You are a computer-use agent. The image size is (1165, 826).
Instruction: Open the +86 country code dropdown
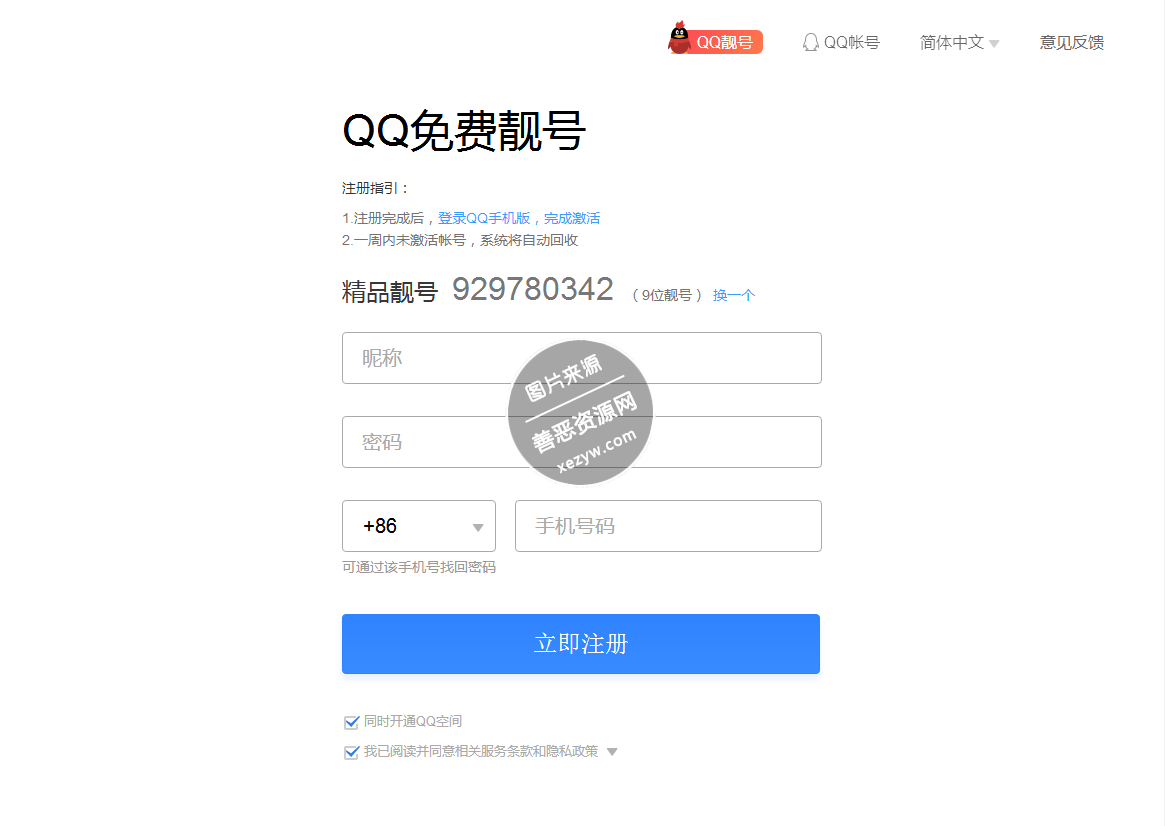tap(419, 526)
